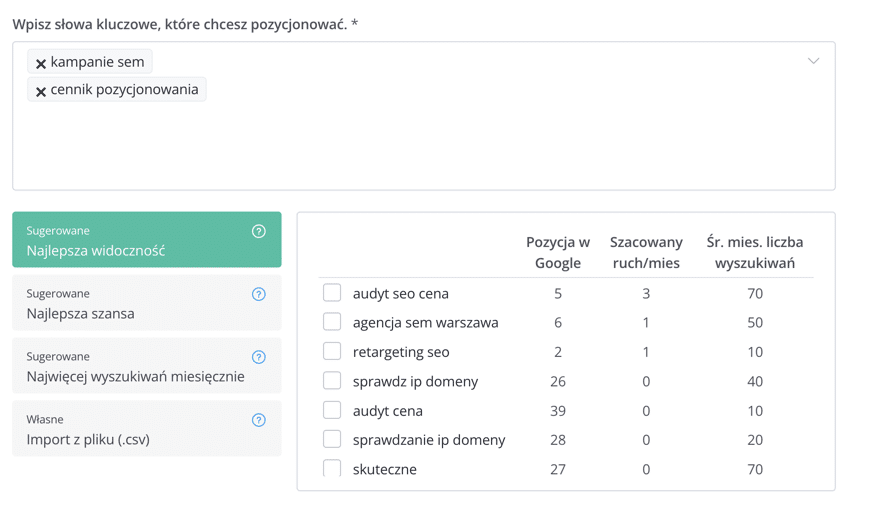Expand the keywords dropdown chevron
The width and height of the screenshot is (872, 526).
tap(813, 61)
